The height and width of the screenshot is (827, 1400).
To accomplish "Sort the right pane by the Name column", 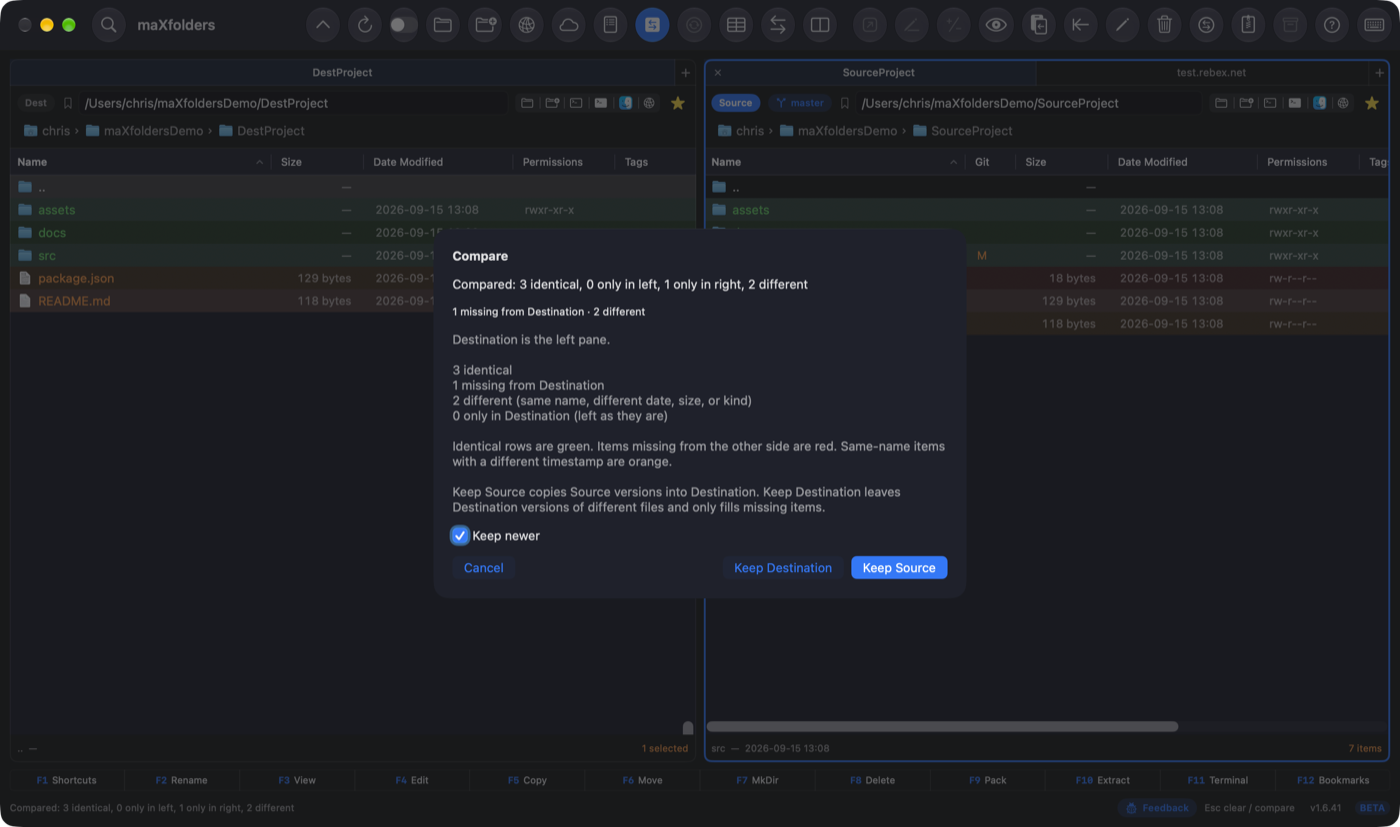I will (x=836, y=162).
